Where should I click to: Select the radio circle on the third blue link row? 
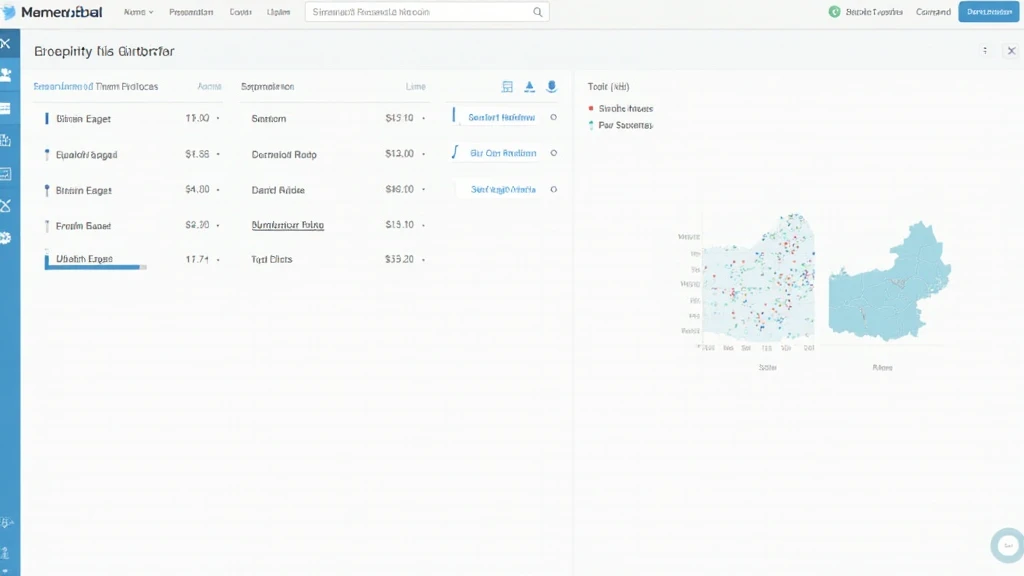pyautogui.click(x=554, y=189)
